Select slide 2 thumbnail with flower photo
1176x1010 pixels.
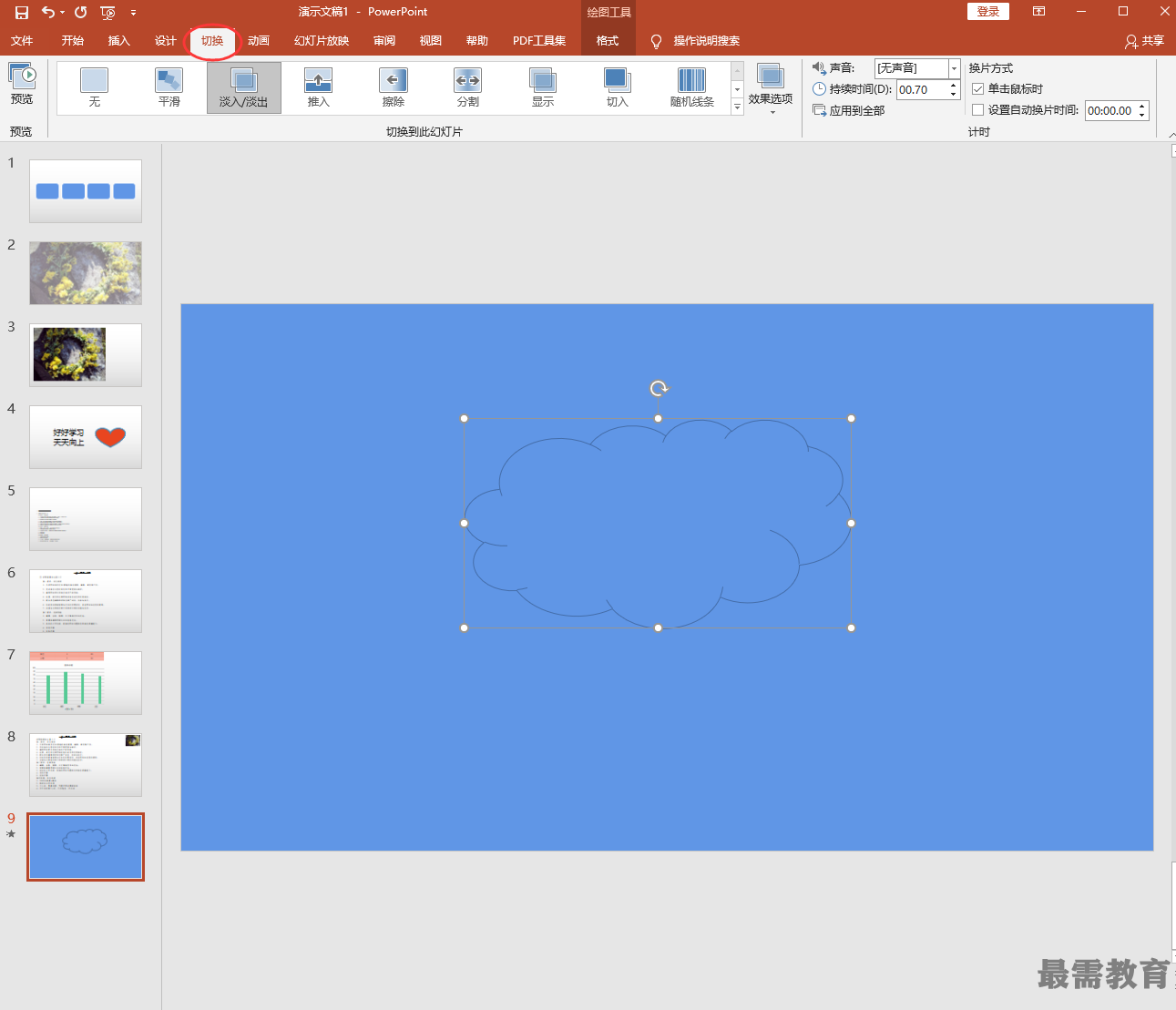click(86, 273)
